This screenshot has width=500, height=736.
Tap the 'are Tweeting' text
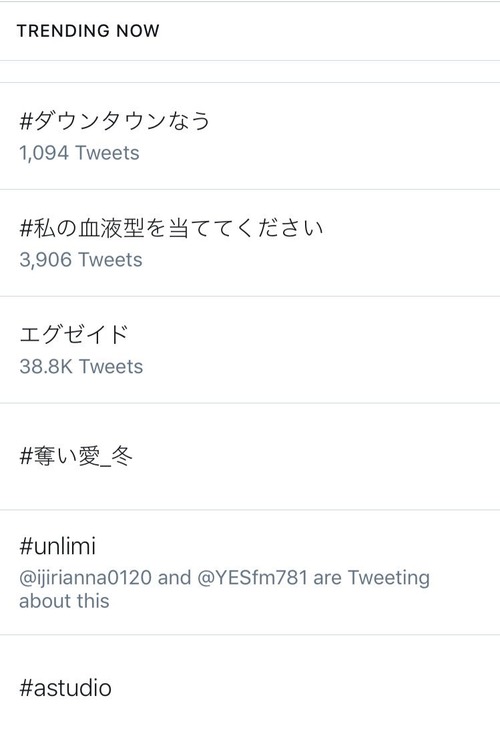click(x=371, y=578)
